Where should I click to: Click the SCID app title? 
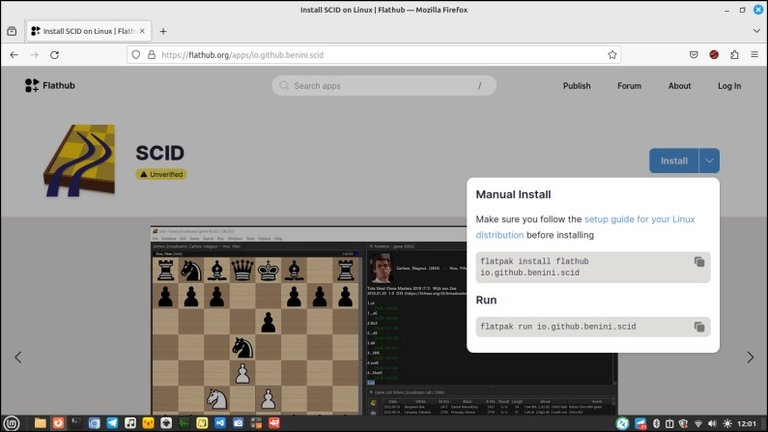click(160, 153)
